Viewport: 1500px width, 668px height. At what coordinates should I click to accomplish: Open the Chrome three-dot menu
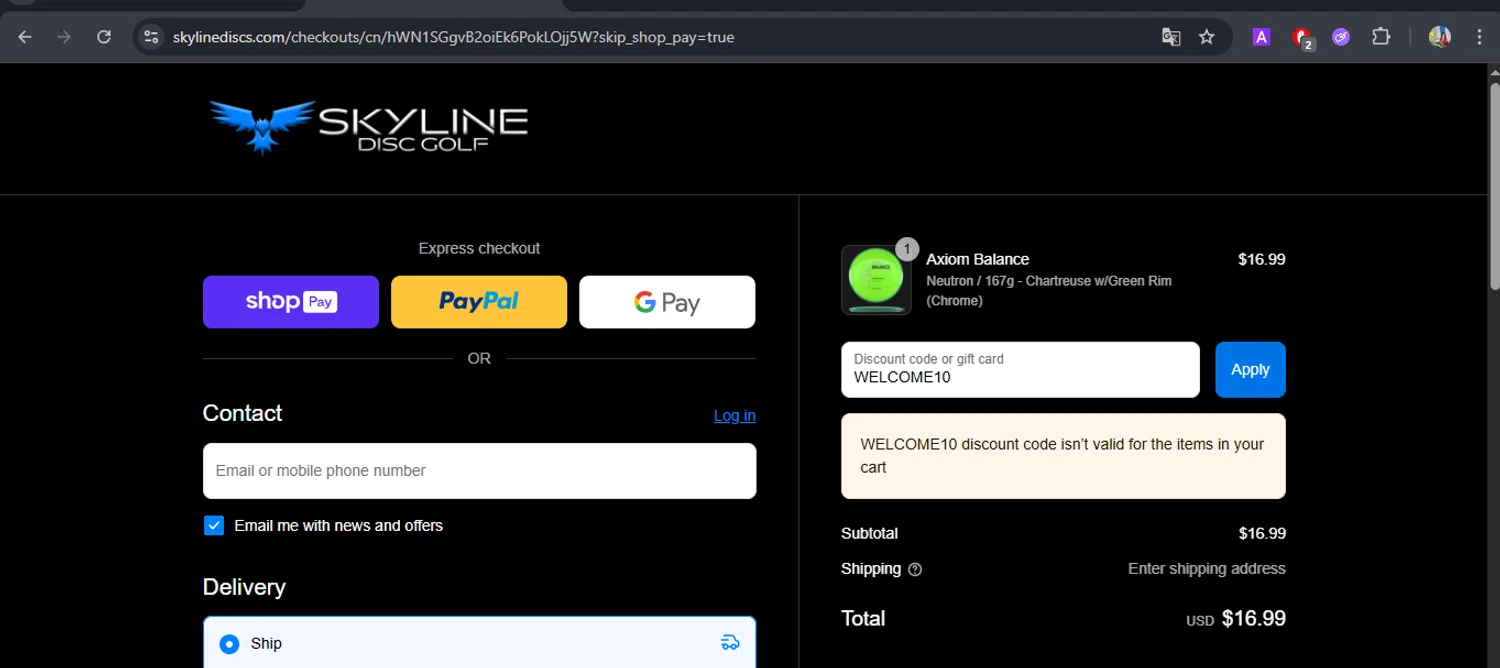tap(1479, 37)
